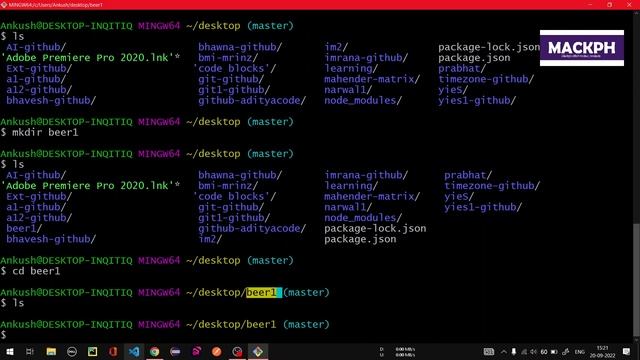The image size is (640, 360).
Task: Open the clock and calendar at 15:21
Action: (602, 352)
